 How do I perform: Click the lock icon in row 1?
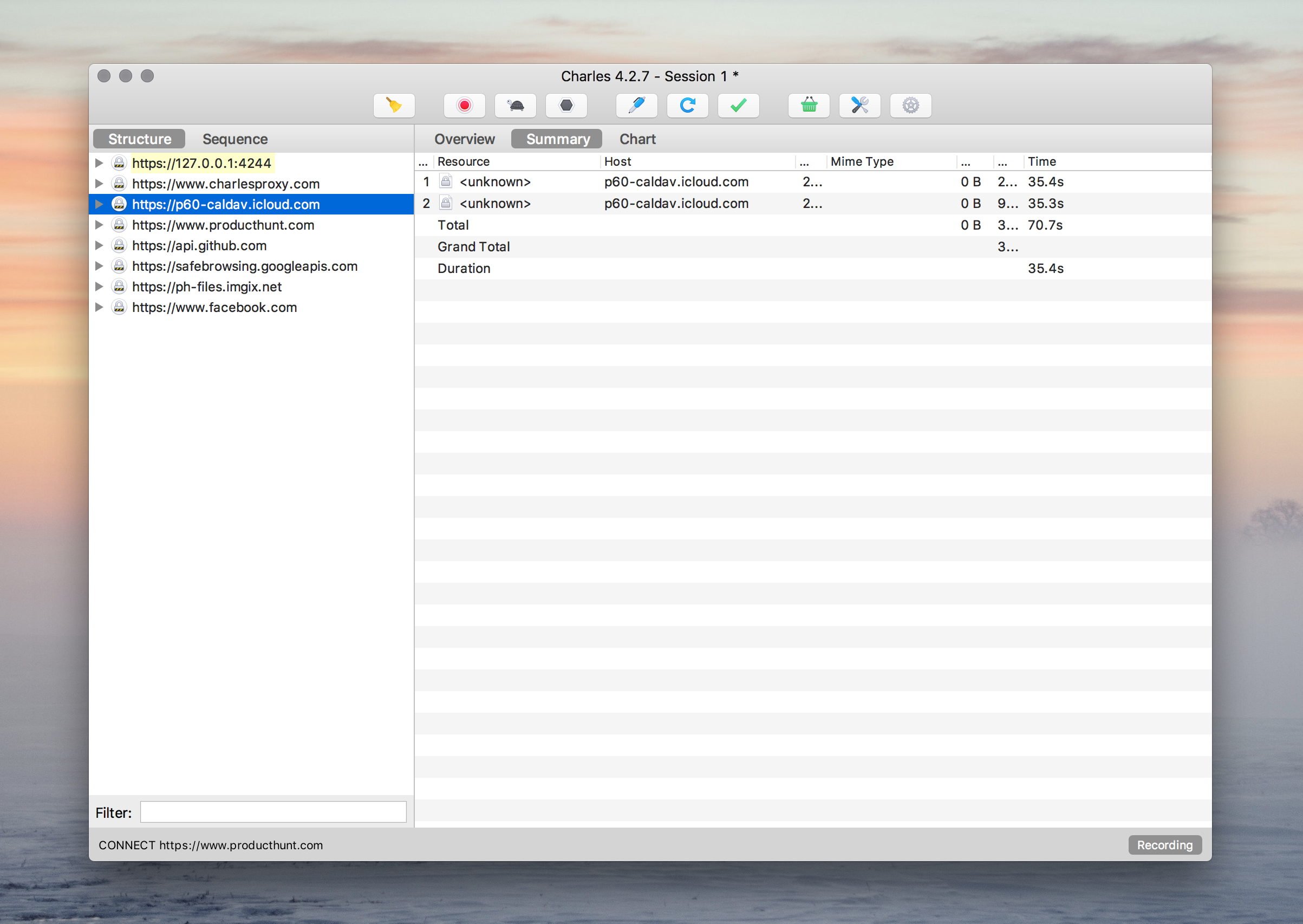(x=446, y=181)
